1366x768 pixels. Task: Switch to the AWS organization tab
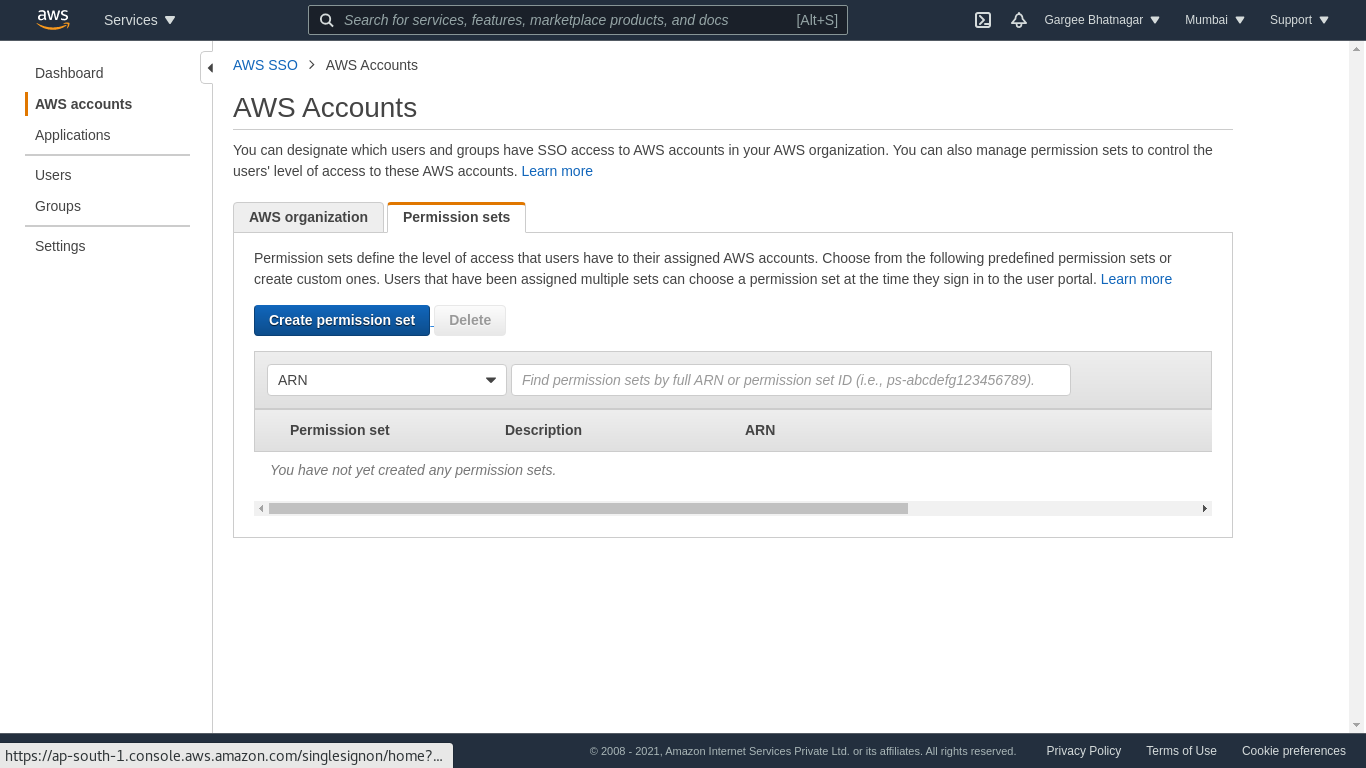308,217
